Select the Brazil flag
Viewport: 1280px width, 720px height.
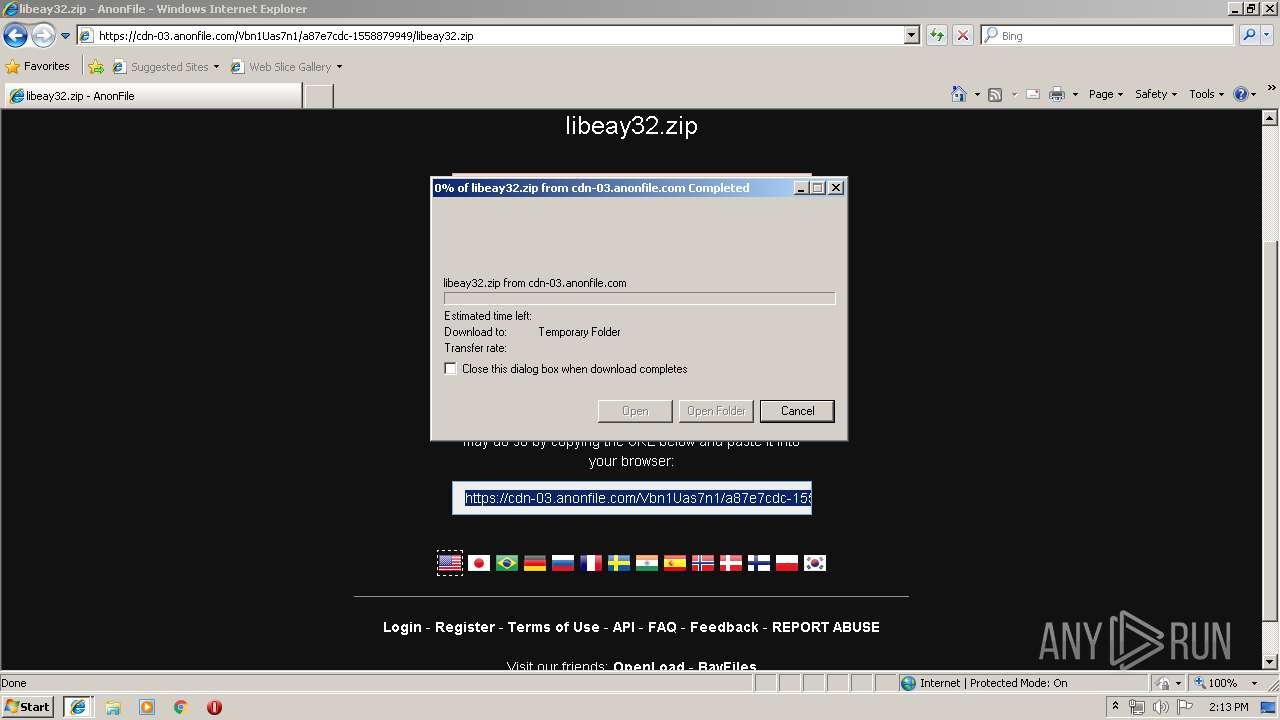[x=507, y=563]
